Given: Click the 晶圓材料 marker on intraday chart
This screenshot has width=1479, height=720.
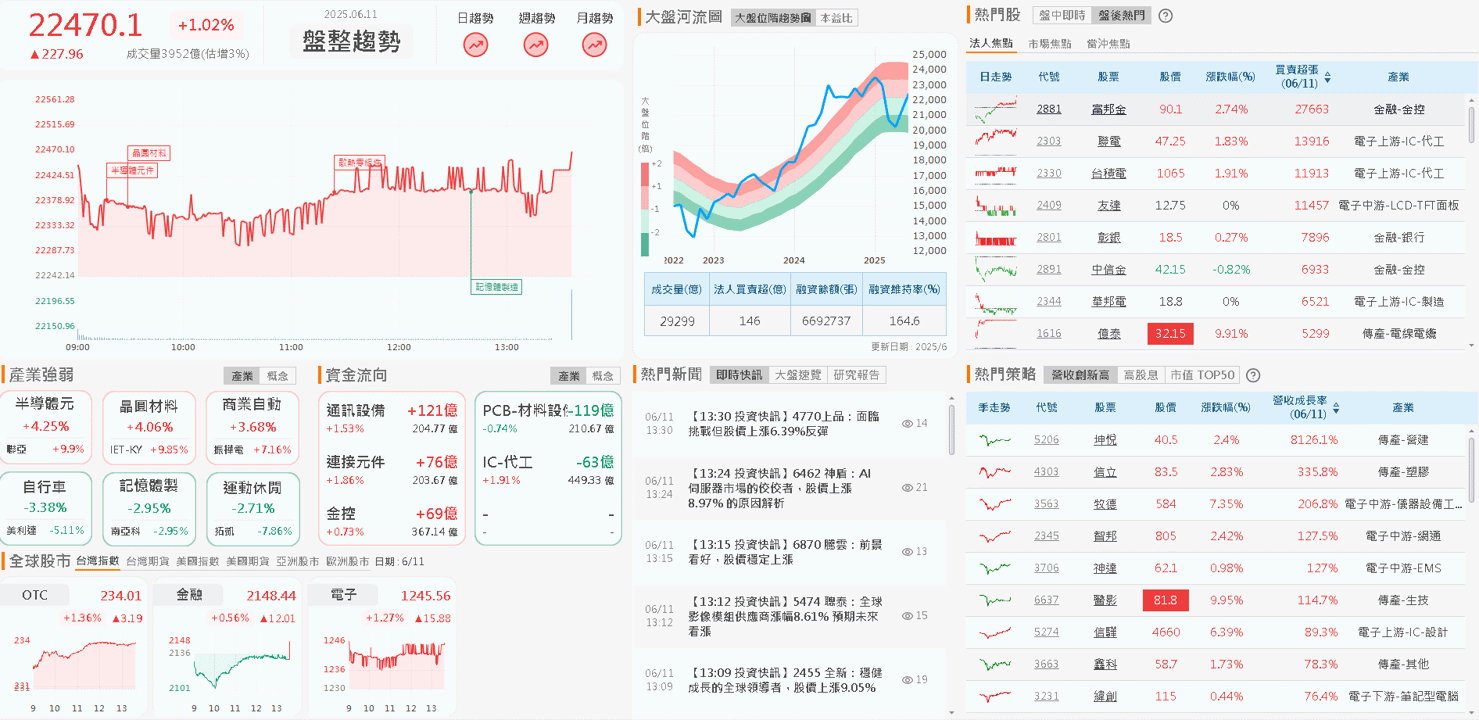Looking at the screenshot, I should pyautogui.click(x=150, y=153).
